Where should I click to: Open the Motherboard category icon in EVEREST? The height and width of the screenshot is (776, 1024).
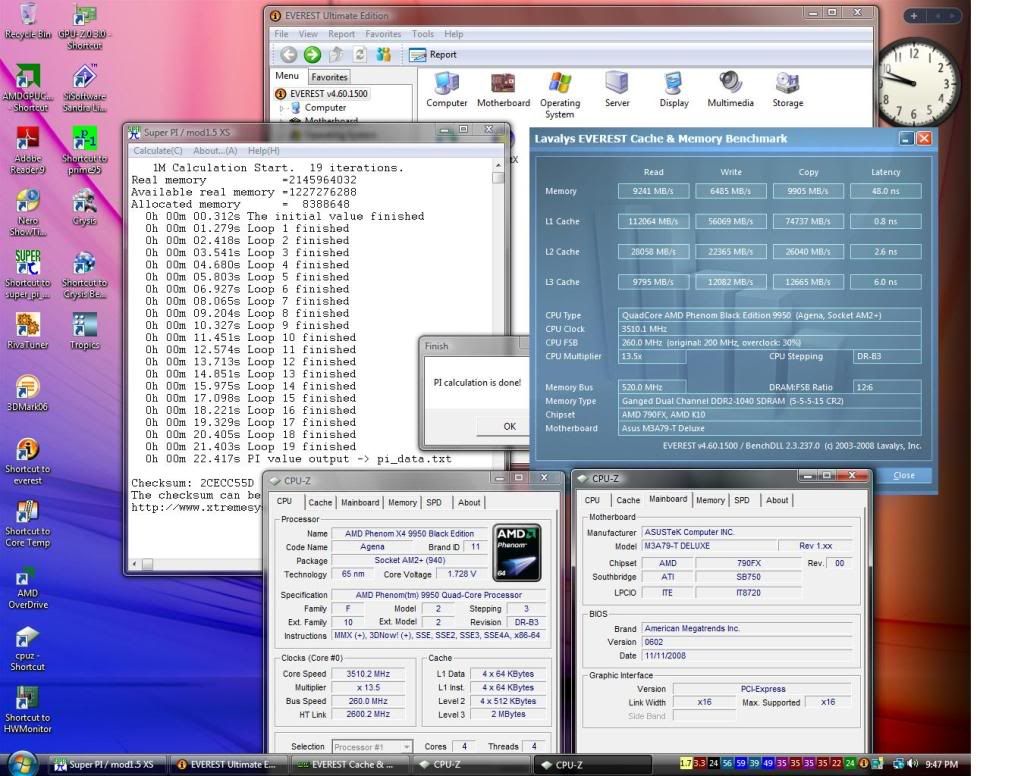click(x=504, y=89)
